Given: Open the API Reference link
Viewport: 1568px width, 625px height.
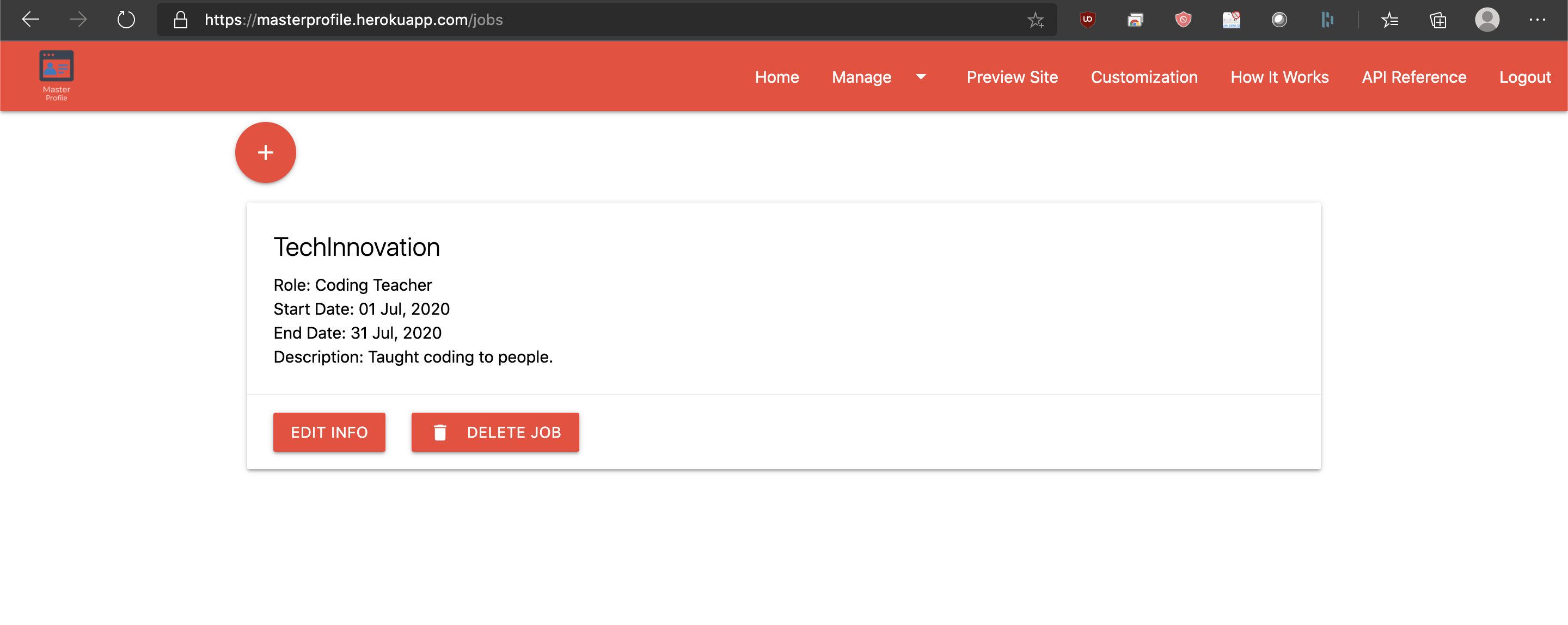Looking at the screenshot, I should 1413,77.
